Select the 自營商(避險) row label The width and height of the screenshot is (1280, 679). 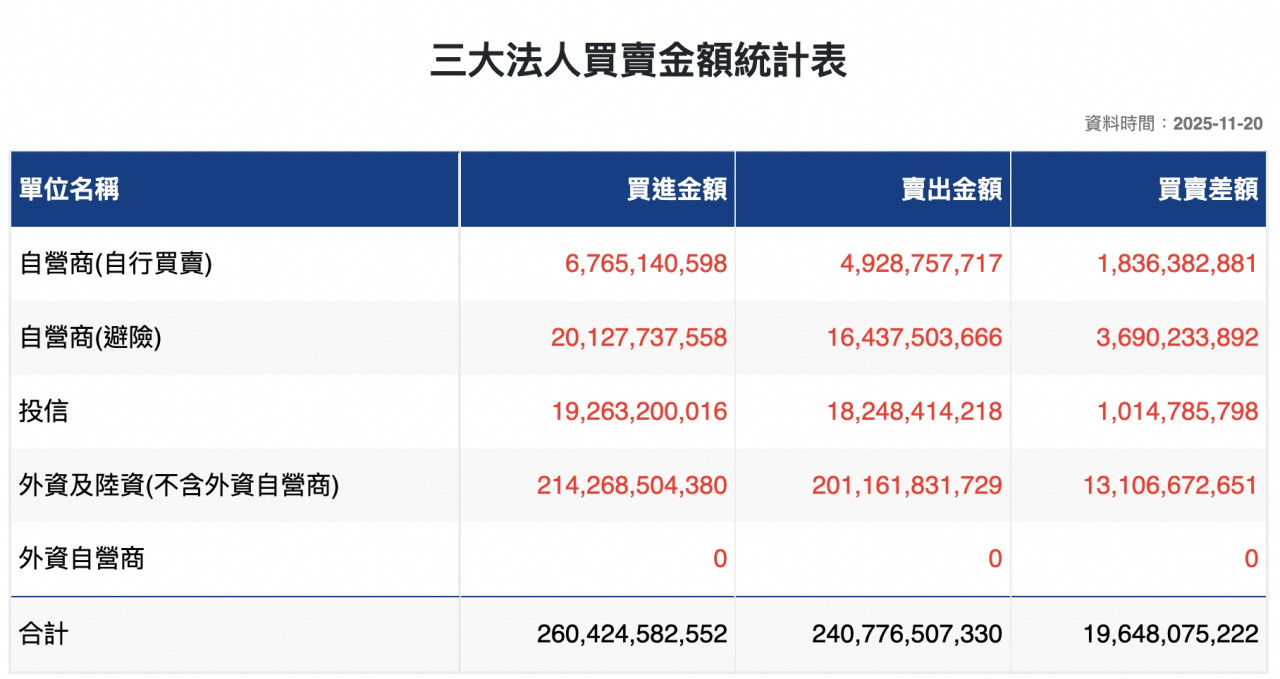[90, 338]
